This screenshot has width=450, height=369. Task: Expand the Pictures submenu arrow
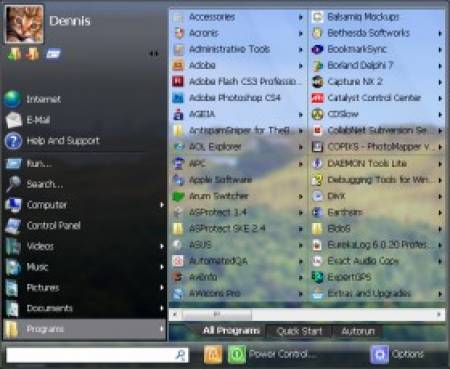(162, 288)
